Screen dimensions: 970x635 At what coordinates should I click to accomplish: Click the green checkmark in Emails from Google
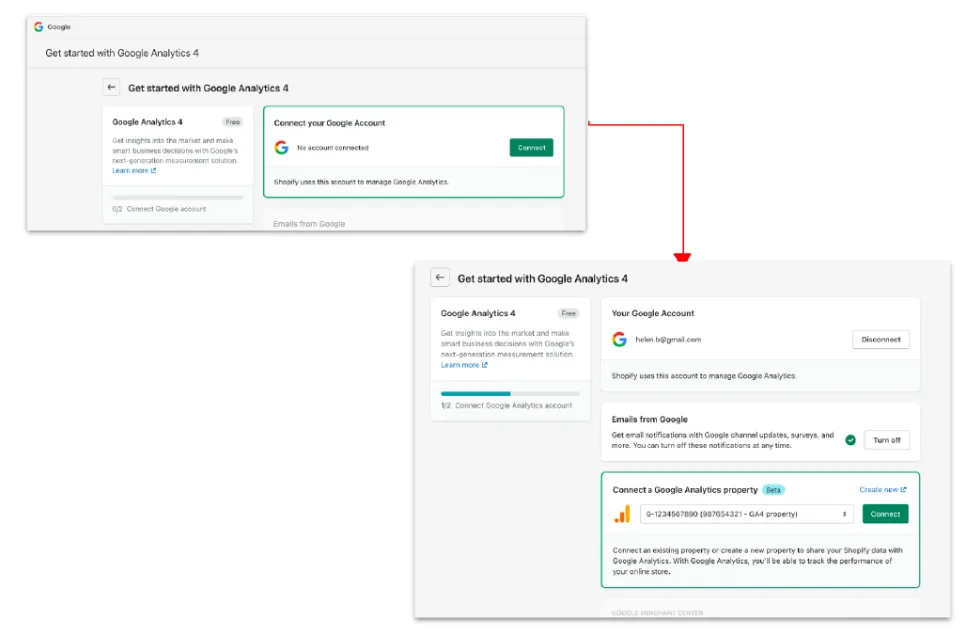pyautogui.click(x=851, y=440)
